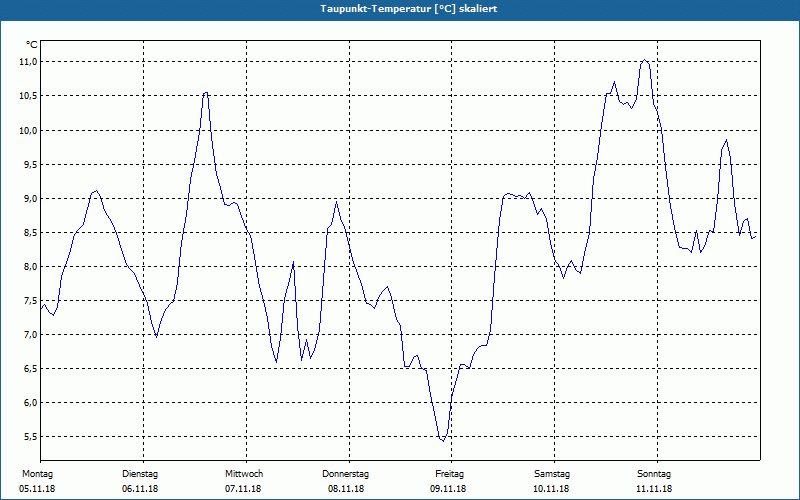Click the 9,0 y-axis value
800x500 pixels.
[31, 198]
